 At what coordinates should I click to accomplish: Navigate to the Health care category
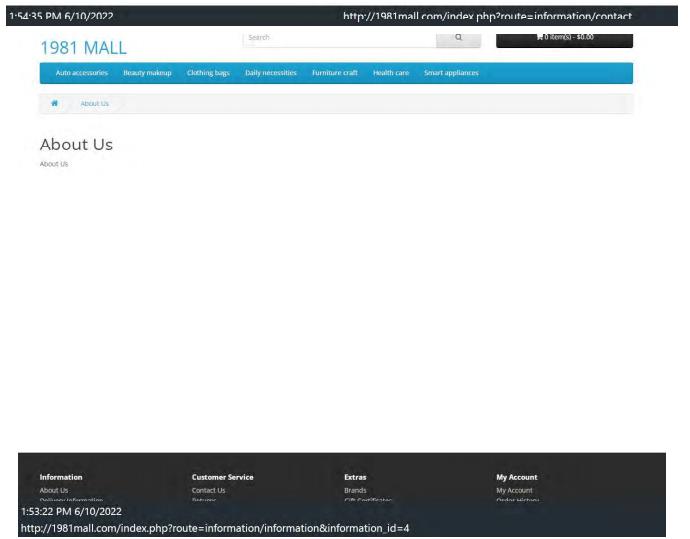(x=390, y=73)
